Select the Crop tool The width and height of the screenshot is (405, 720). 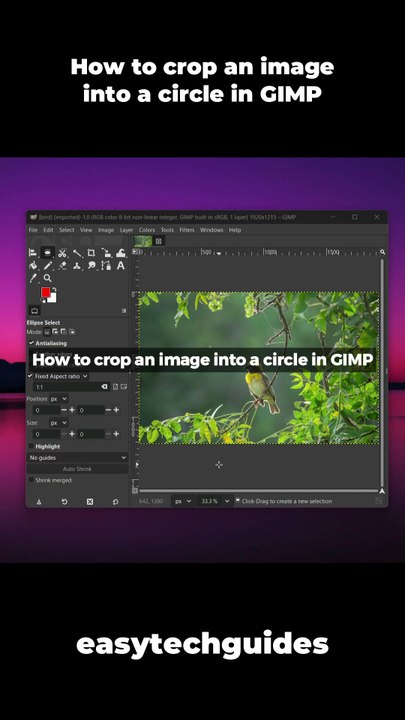91,253
